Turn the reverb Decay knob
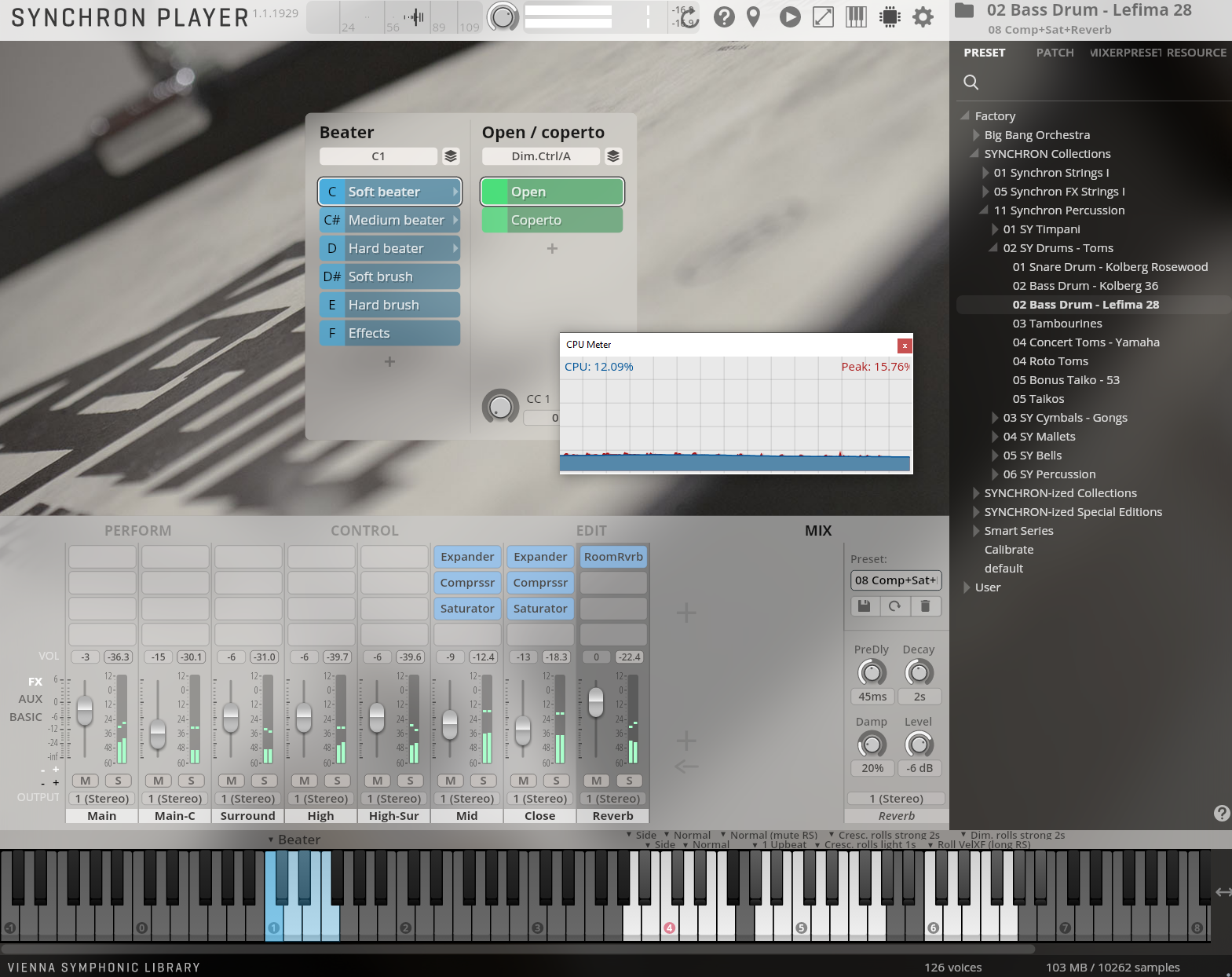Viewport: 1232px width, 977px height. click(919, 672)
